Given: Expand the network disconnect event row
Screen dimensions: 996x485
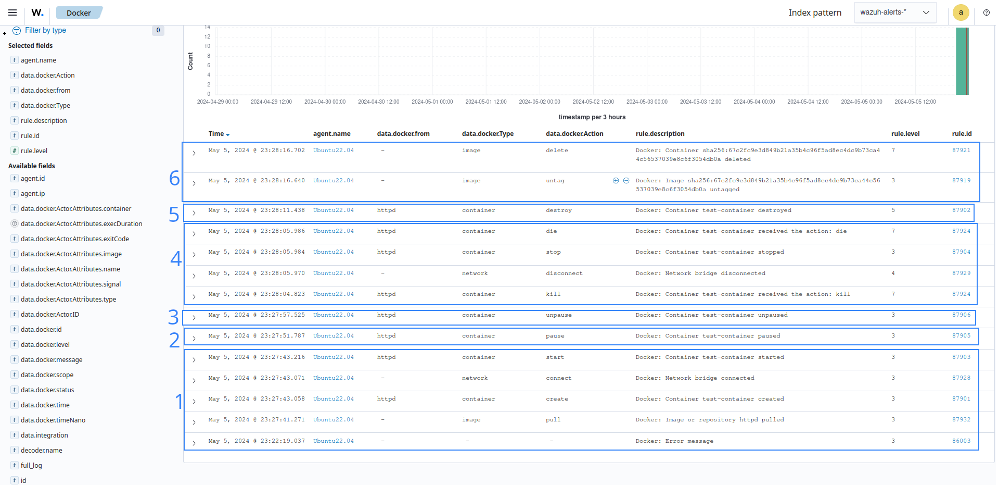Looking at the screenshot, I should pyautogui.click(x=194, y=275).
